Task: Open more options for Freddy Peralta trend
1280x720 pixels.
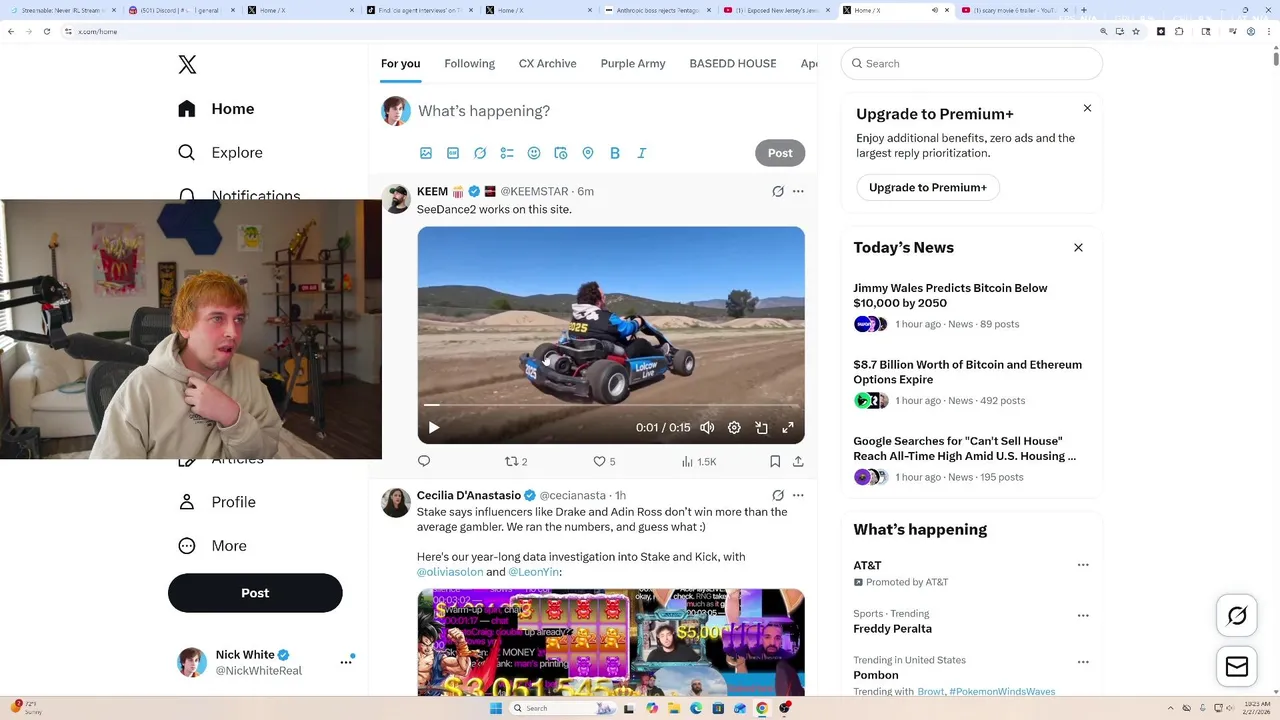Action: 1083,615
